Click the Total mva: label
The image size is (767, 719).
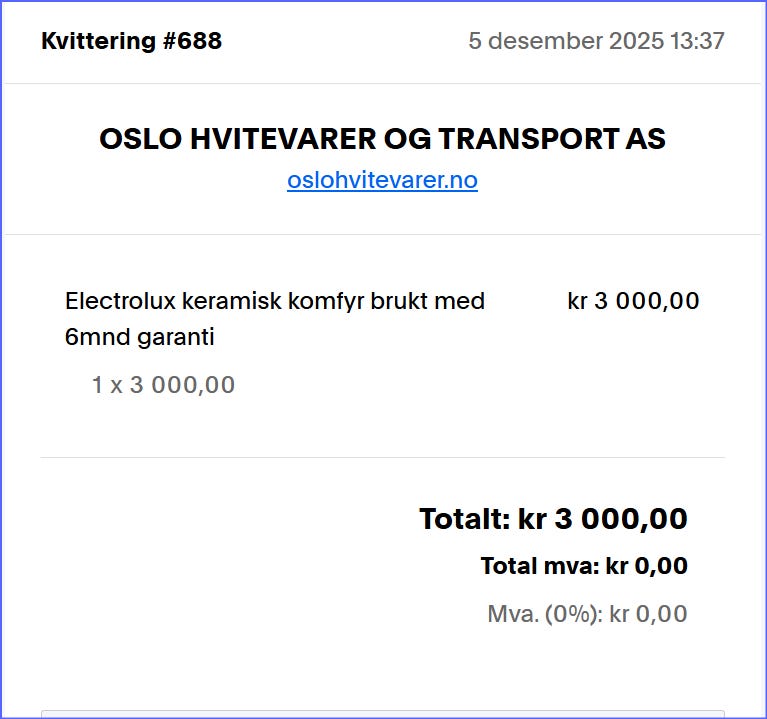click(539, 566)
